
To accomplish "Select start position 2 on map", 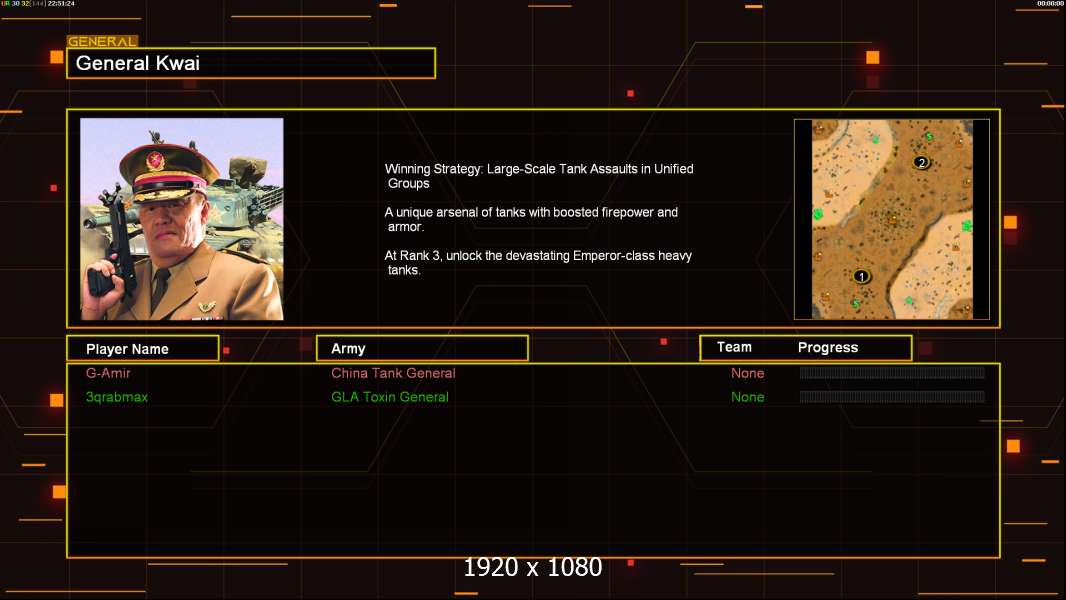I will pos(921,162).
